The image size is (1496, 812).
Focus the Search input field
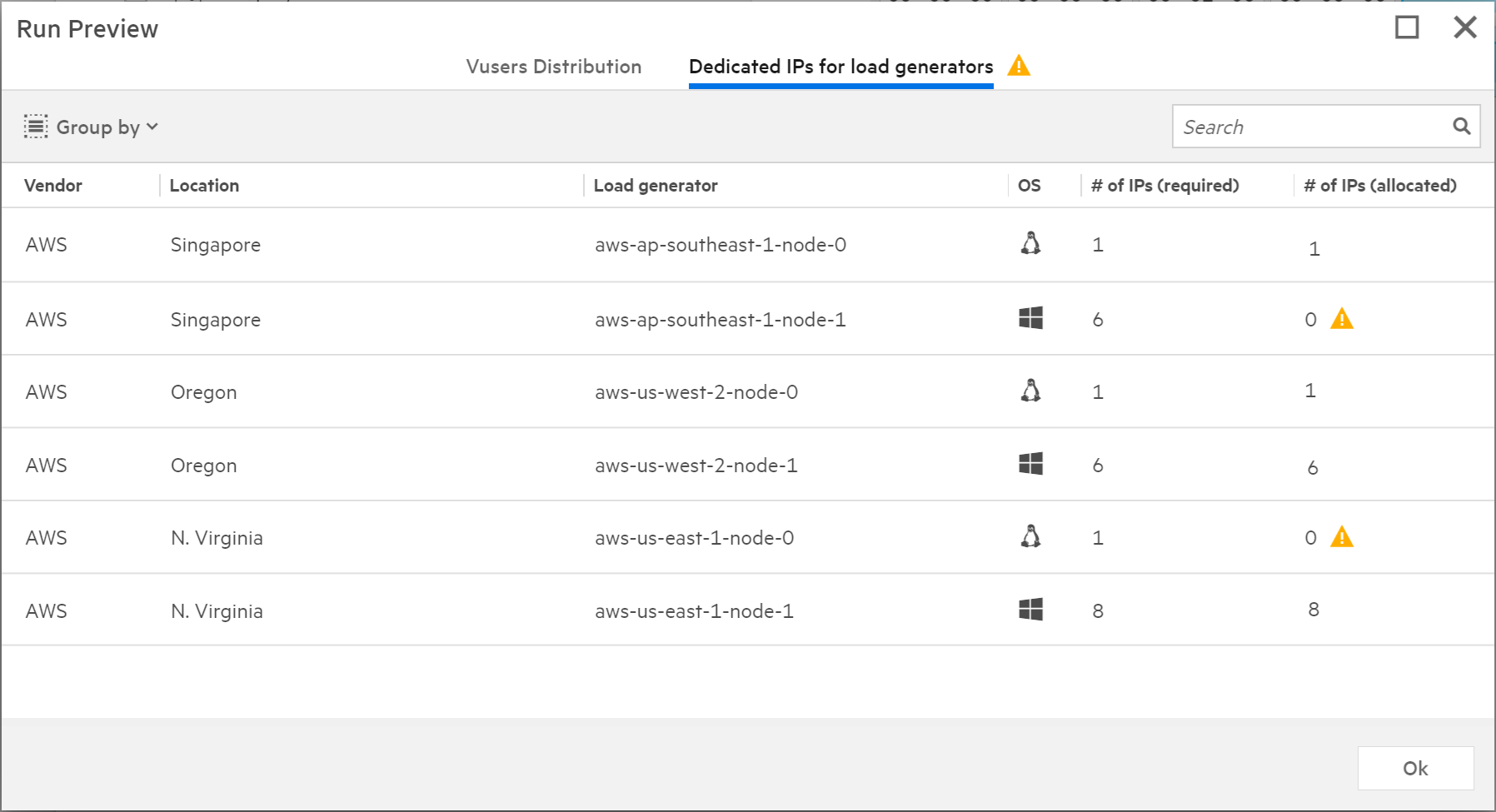(x=1312, y=127)
